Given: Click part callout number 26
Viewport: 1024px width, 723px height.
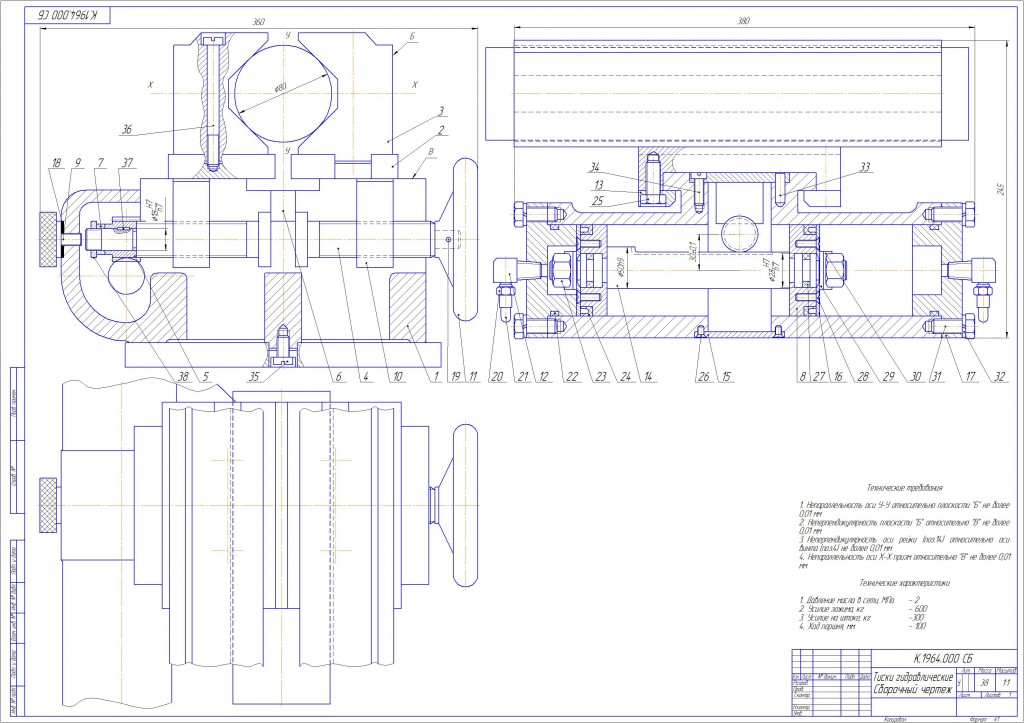Looking at the screenshot, I should (703, 377).
